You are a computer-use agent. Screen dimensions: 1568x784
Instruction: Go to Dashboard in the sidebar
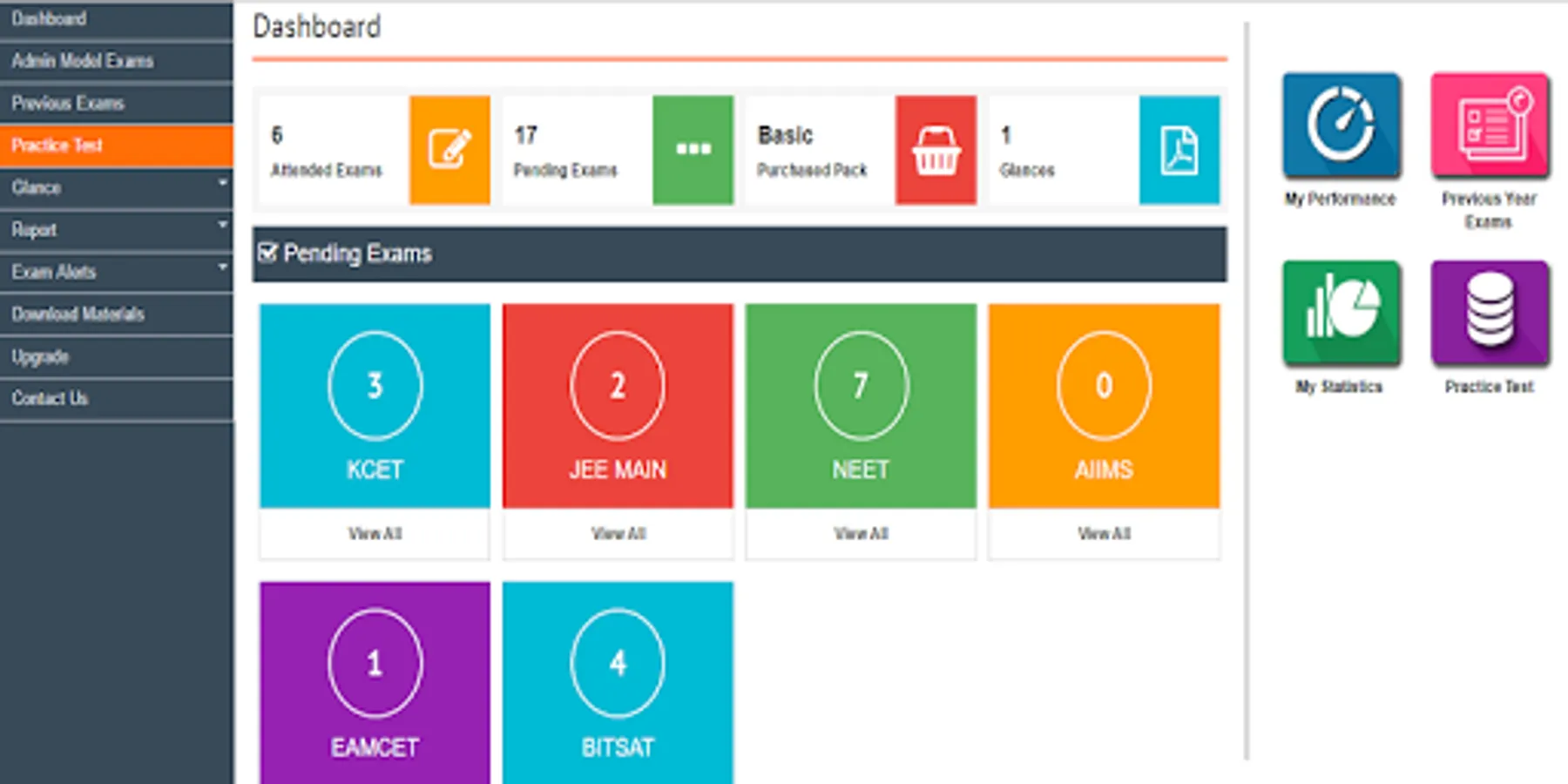click(x=117, y=19)
